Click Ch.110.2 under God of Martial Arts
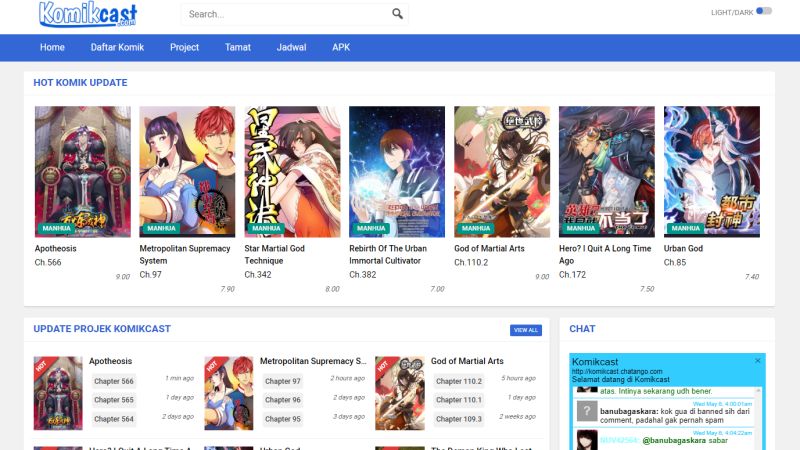This screenshot has width=800, height=450. (x=471, y=262)
